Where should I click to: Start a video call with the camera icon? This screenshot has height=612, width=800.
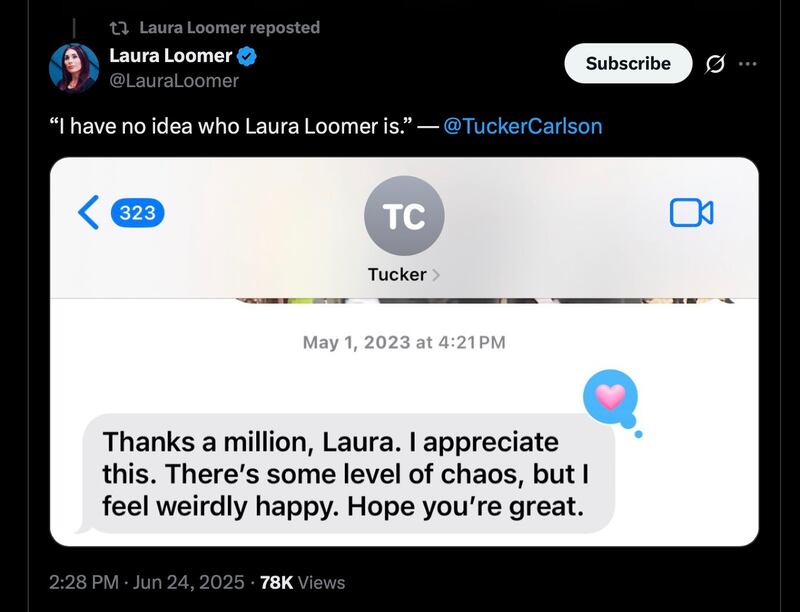(691, 212)
